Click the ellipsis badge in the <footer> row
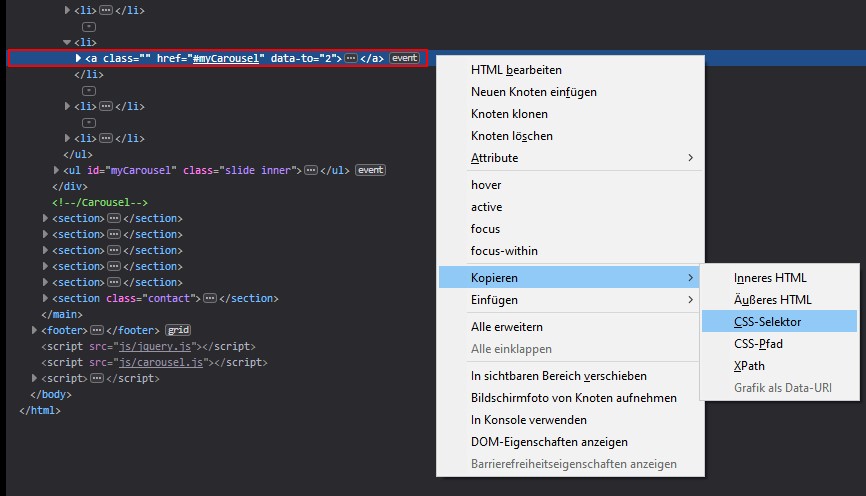 pos(97,330)
